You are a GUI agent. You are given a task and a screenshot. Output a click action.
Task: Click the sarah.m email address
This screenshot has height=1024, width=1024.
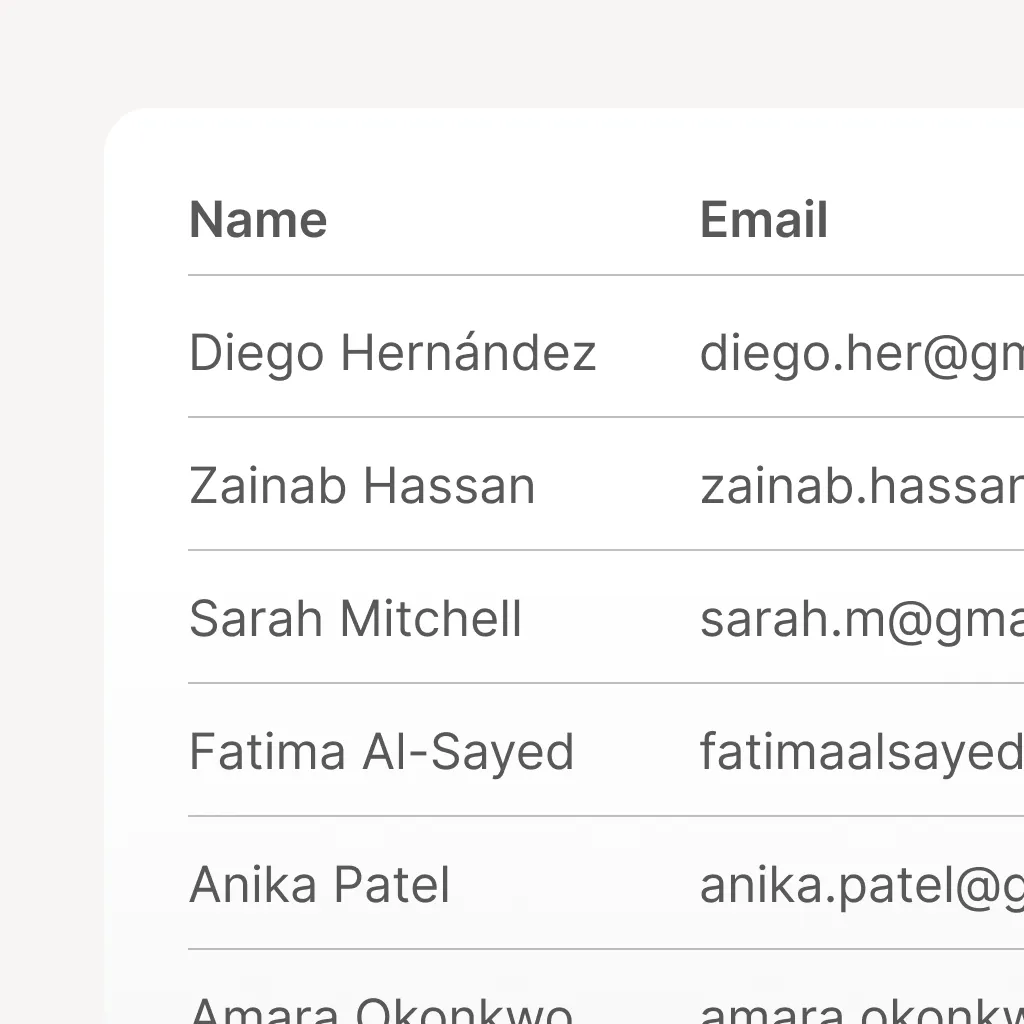pos(860,619)
